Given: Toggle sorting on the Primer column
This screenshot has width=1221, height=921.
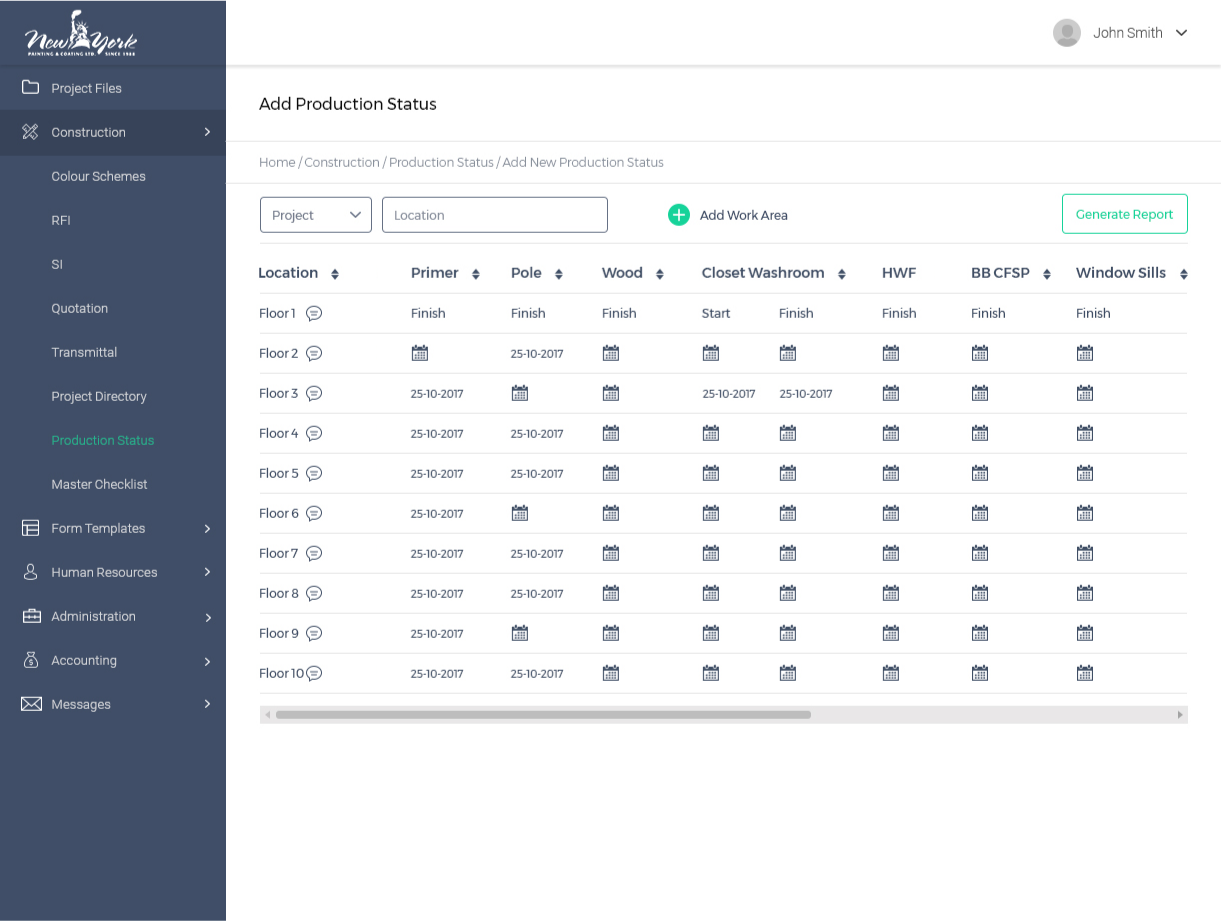Looking at the screenshot, I should [x=475, y=273].
